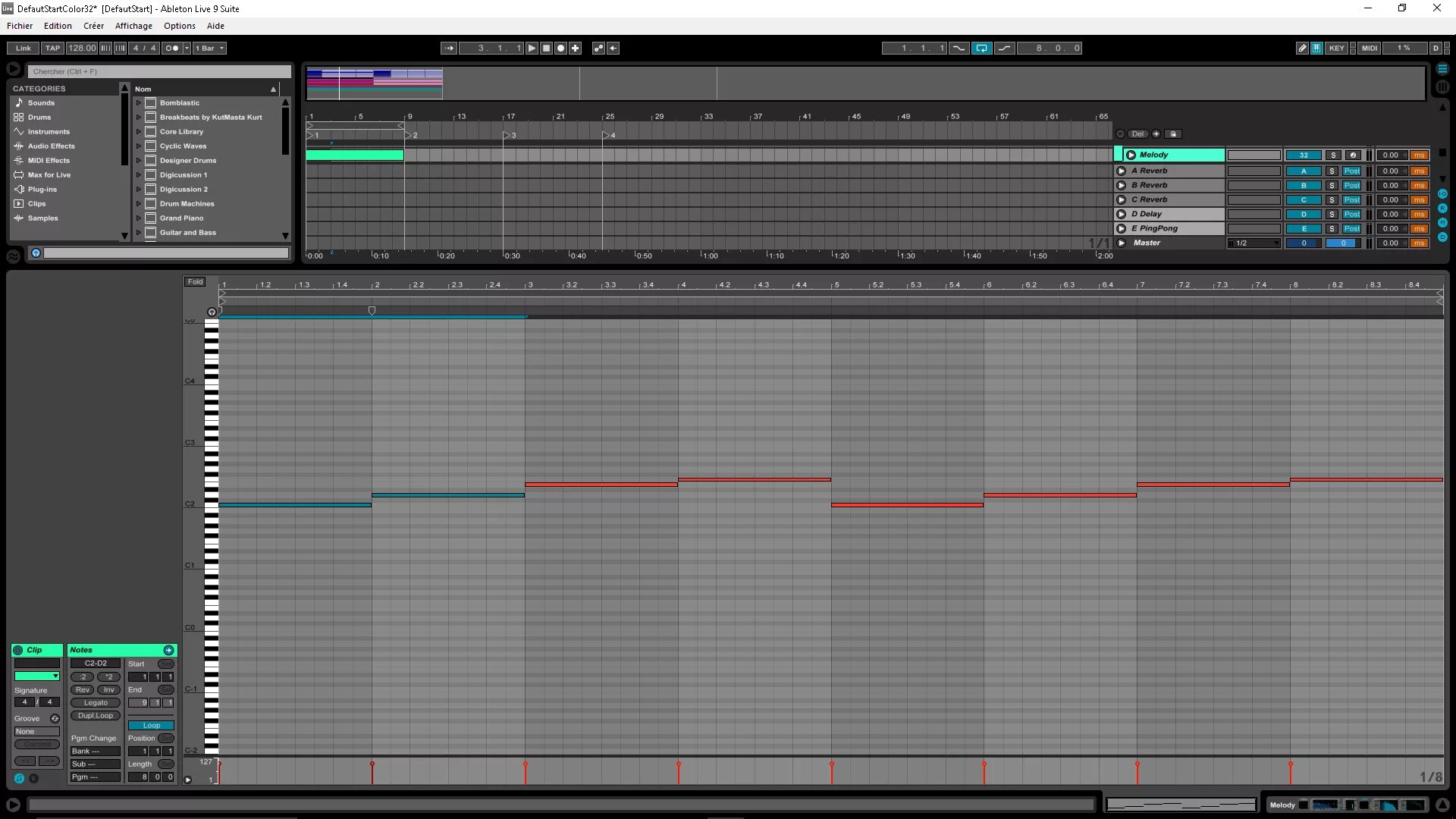Solo the Melody track
The height and width of the screenshot is (819, 1456).
tap(1333, 155)
